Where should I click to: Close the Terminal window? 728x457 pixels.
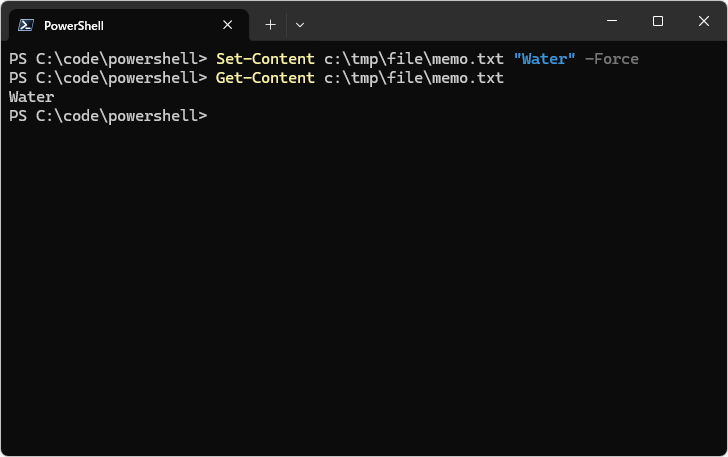[x=703, y=21]
